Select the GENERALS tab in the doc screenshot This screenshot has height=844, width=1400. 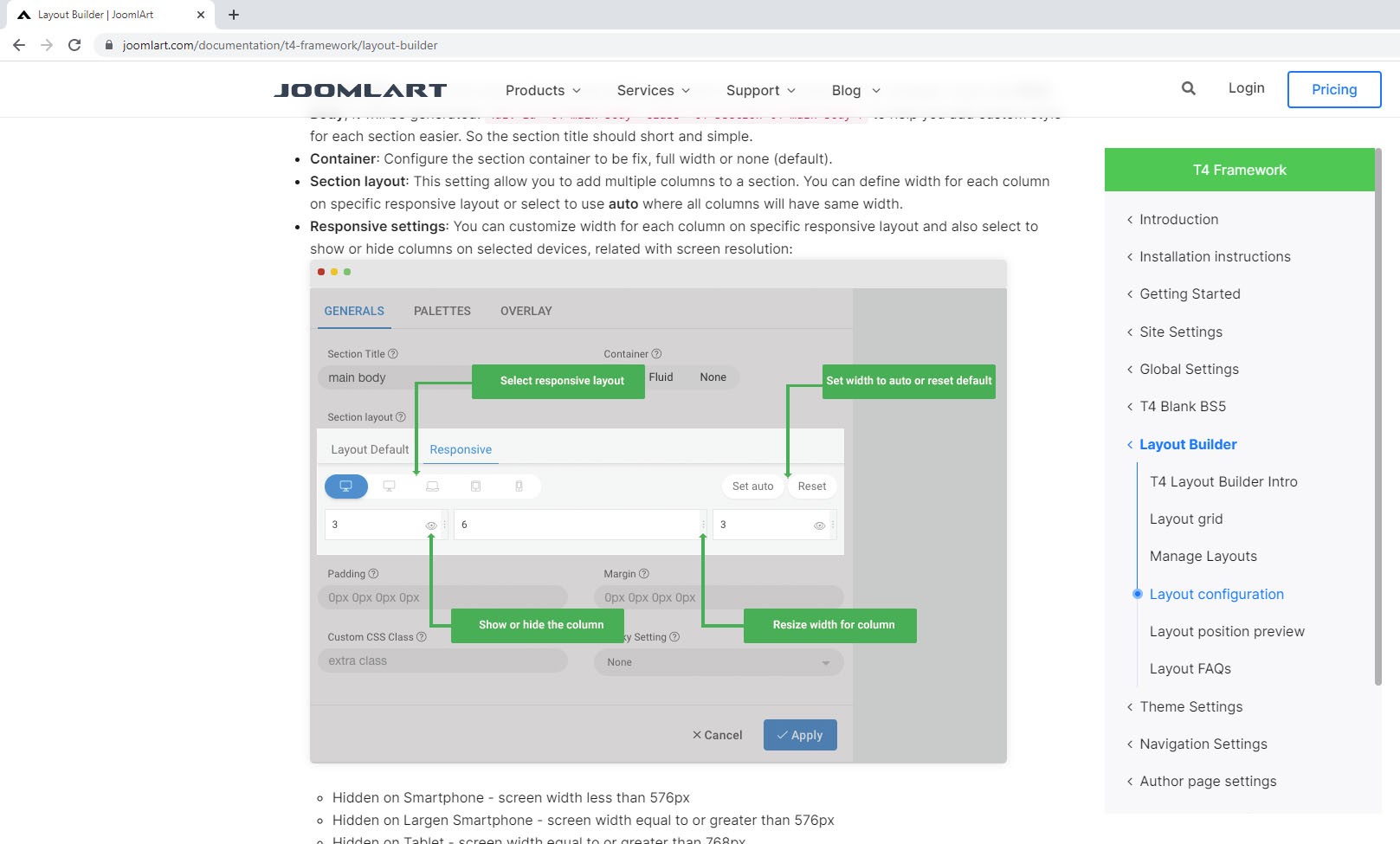tap(354, 311)
